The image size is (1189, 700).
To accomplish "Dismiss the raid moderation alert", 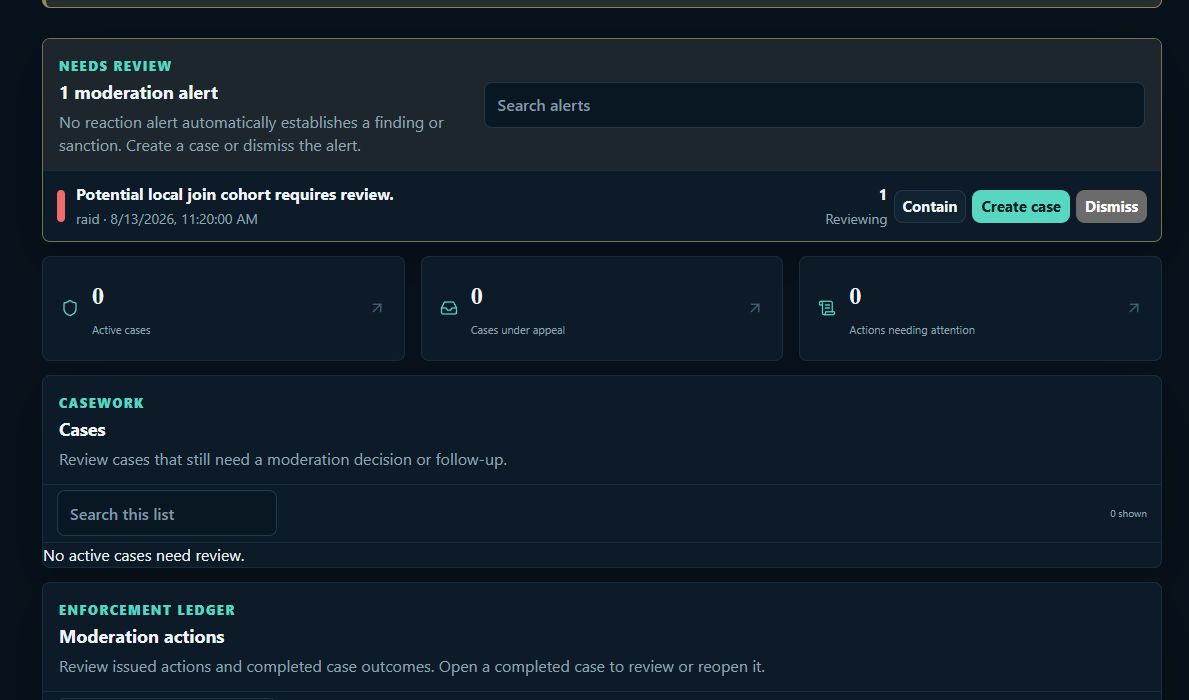I will click(1111, 206).
